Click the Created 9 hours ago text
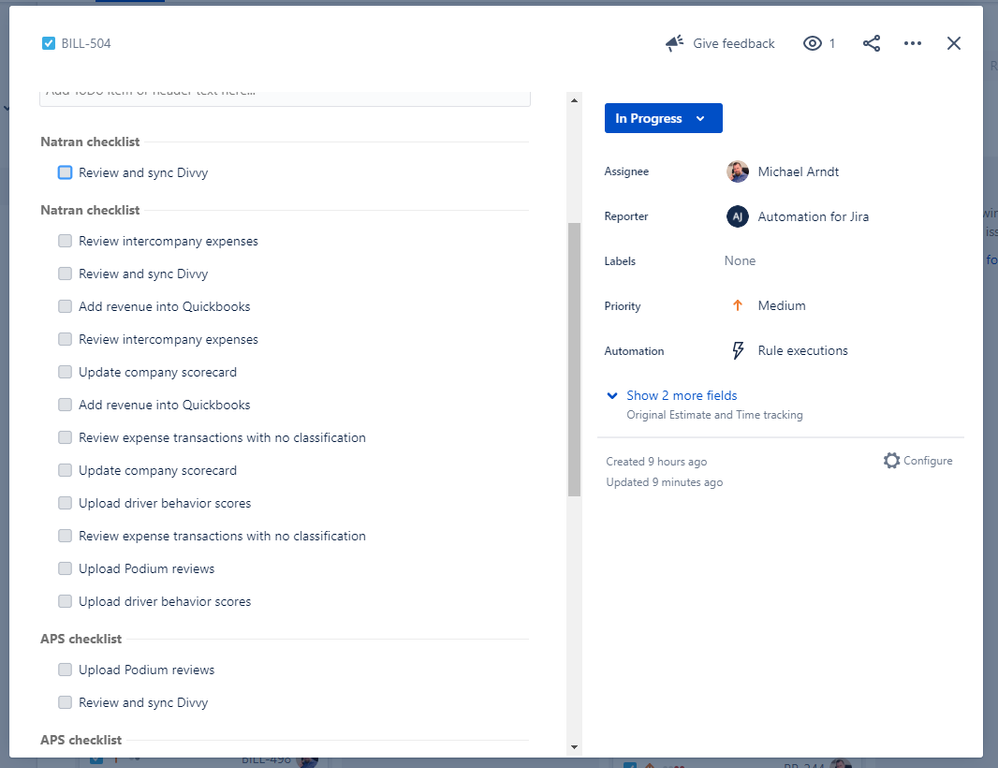Image resolution: width=998 pixels, height=768 pixels. (656, 462)
